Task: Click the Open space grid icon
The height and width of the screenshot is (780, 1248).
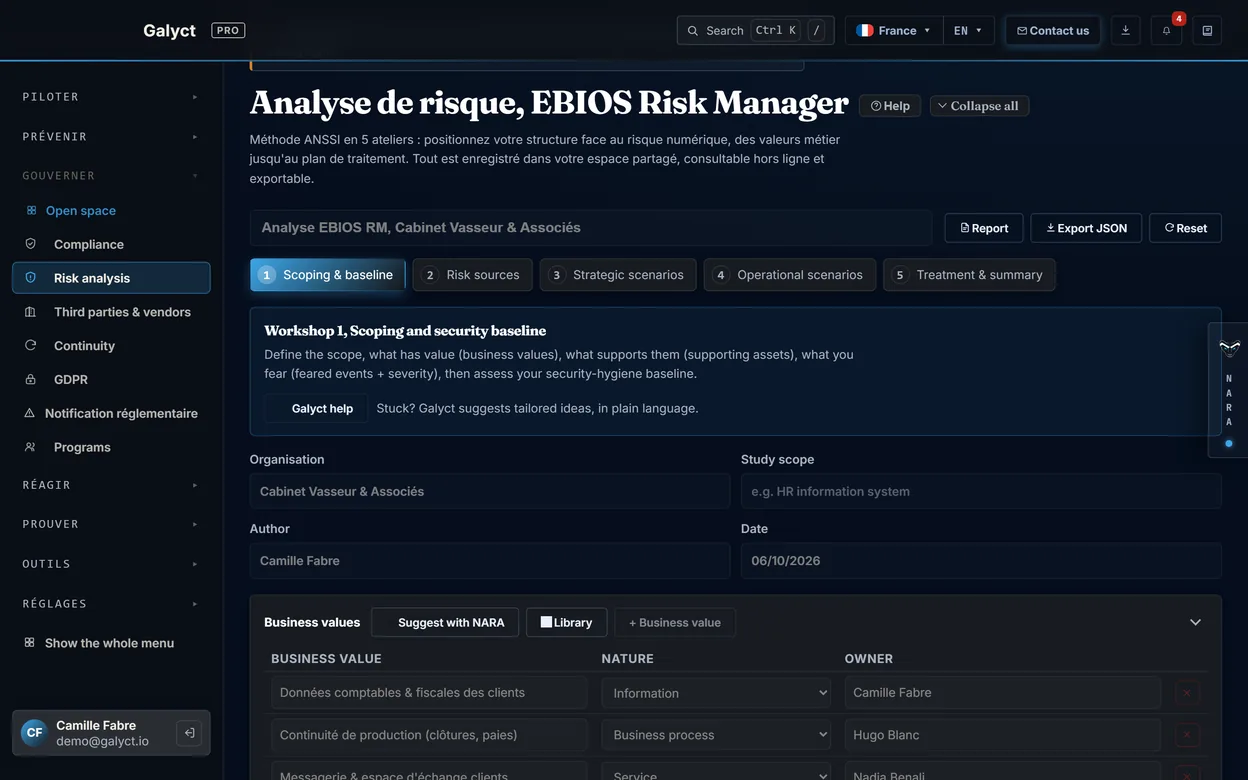Action: 31,211
